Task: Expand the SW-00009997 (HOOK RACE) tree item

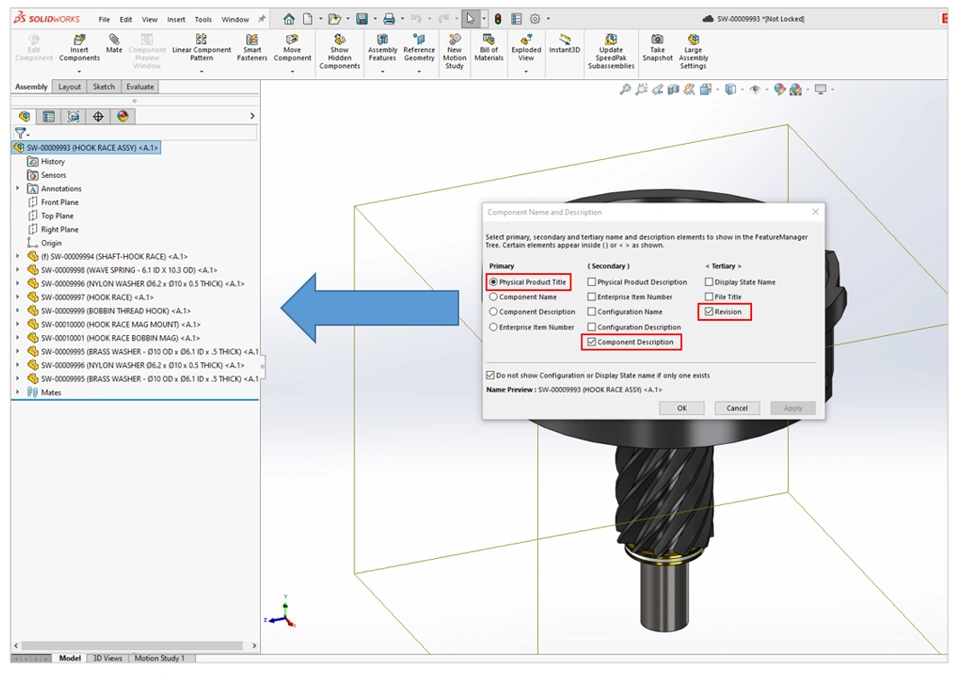Action: (x=18, y=297)
